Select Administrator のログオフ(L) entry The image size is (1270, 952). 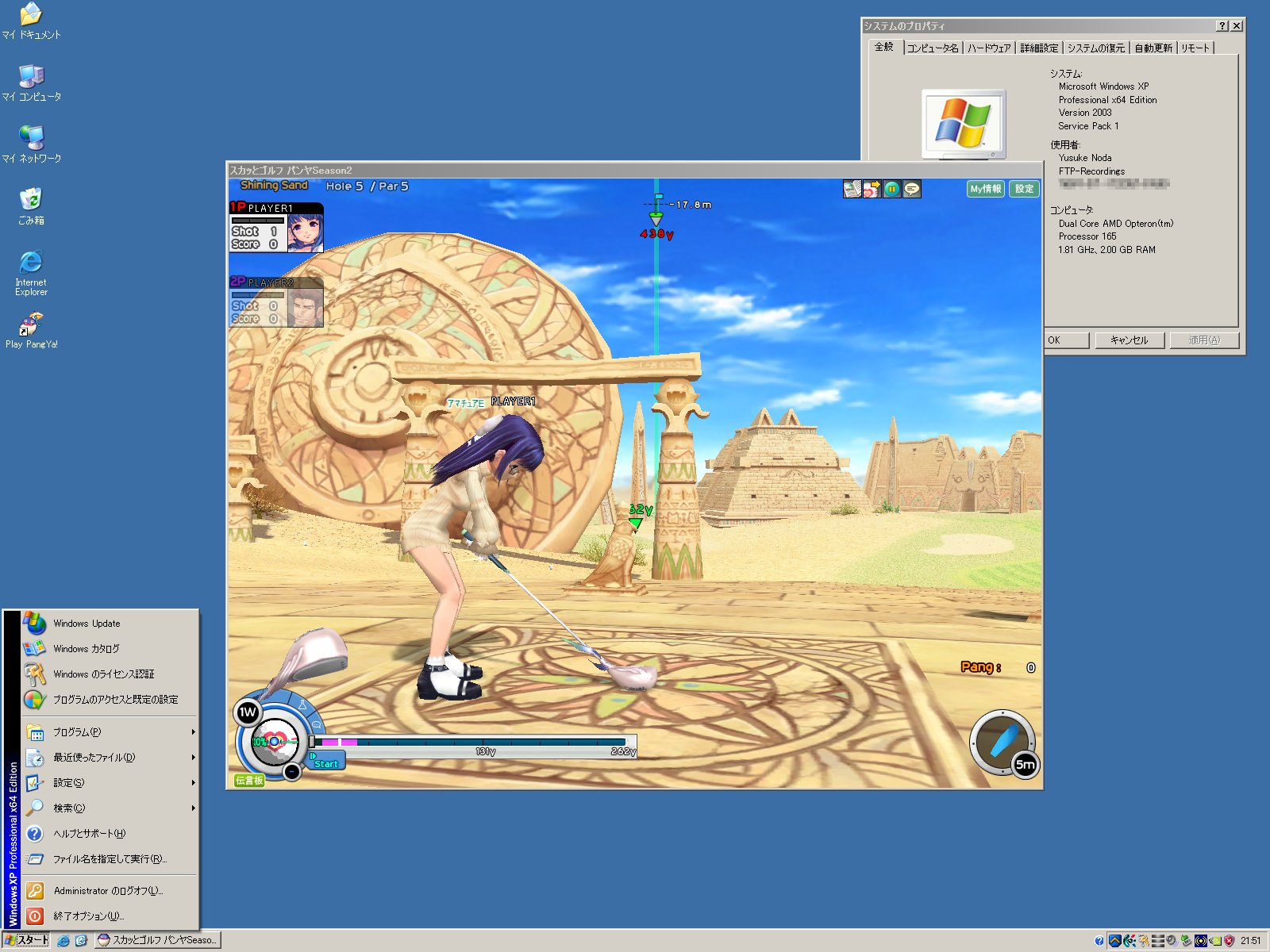coord(110,891)
